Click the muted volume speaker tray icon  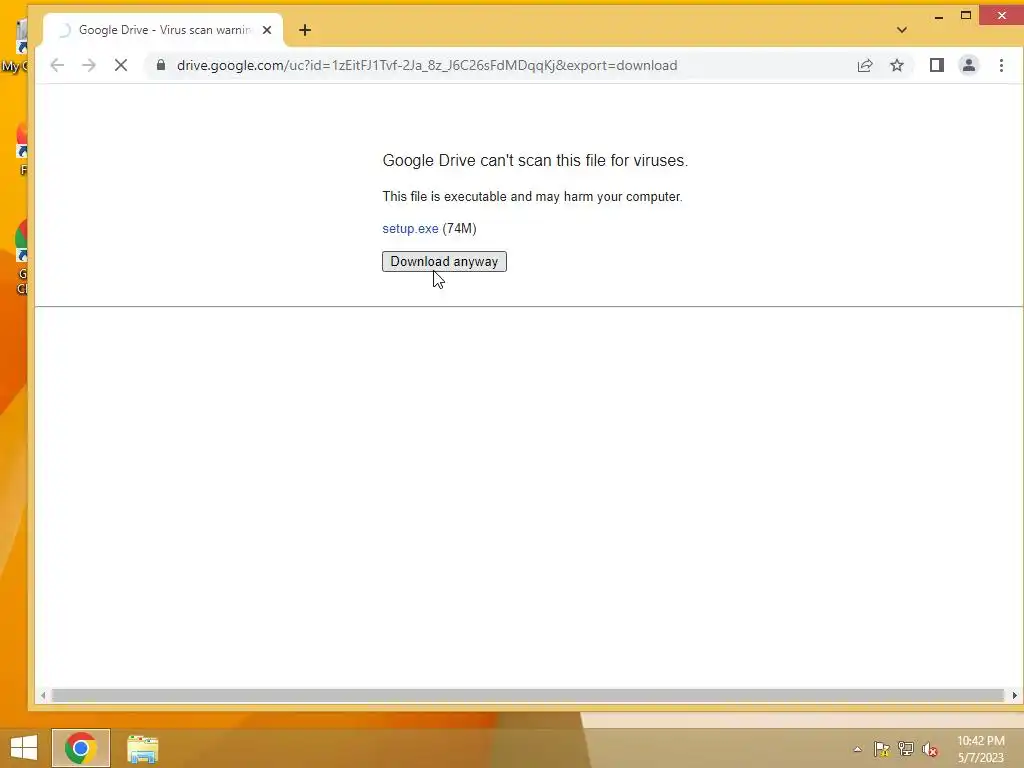930,749
